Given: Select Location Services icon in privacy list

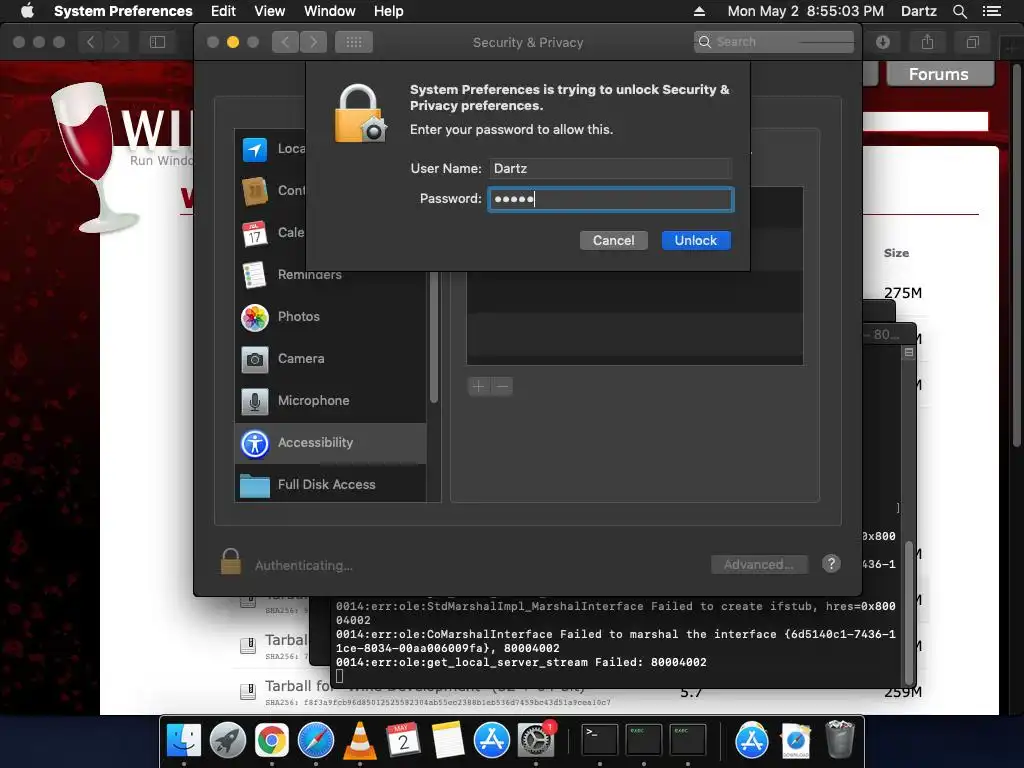Looking at the screenshot, I should tap(255, 150).
